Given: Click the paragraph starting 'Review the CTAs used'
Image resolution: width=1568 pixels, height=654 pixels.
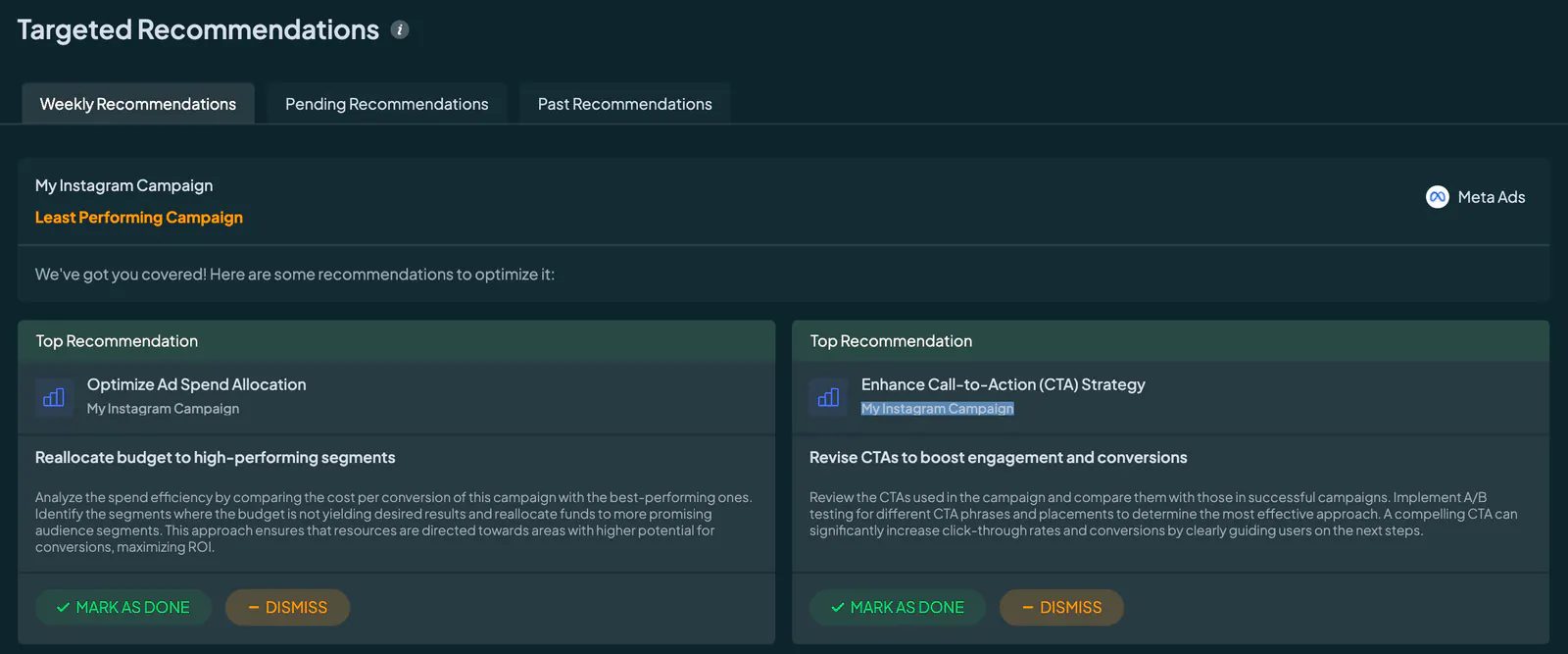Looking at the screenshot, I should point(1163,514).
